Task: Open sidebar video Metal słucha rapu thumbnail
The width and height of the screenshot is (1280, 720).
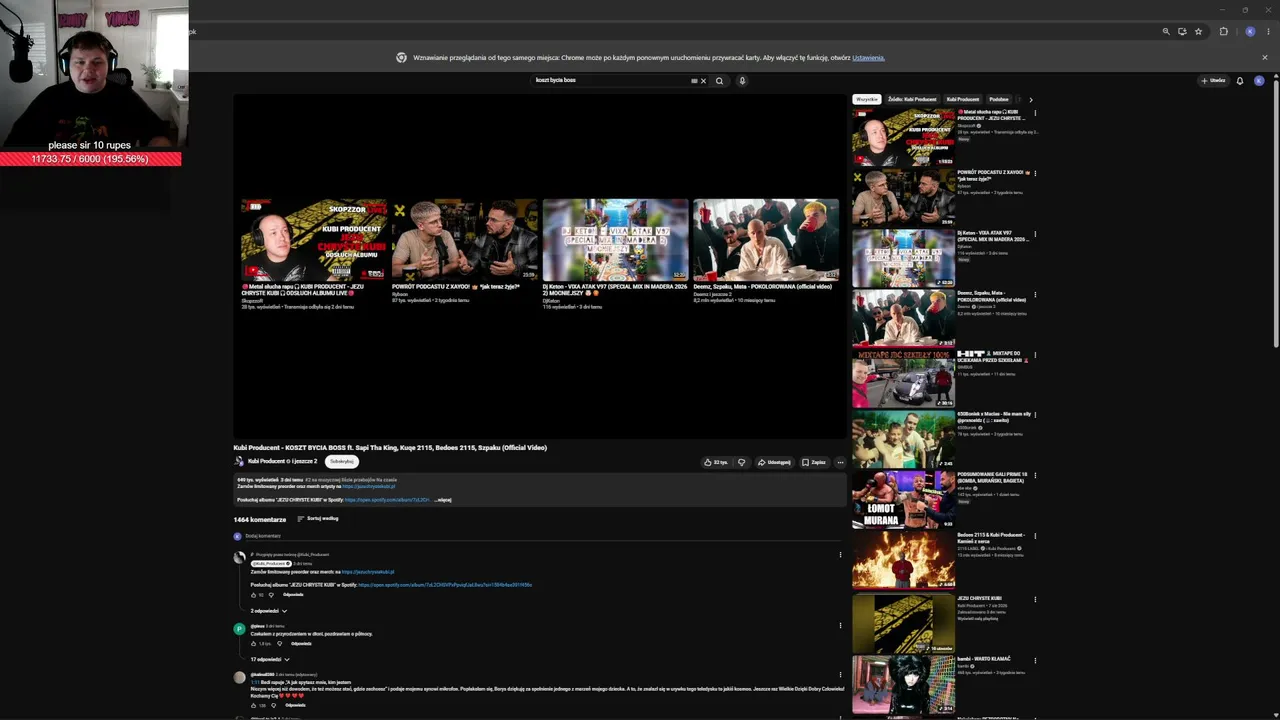Action: click(x=903, y=137)
